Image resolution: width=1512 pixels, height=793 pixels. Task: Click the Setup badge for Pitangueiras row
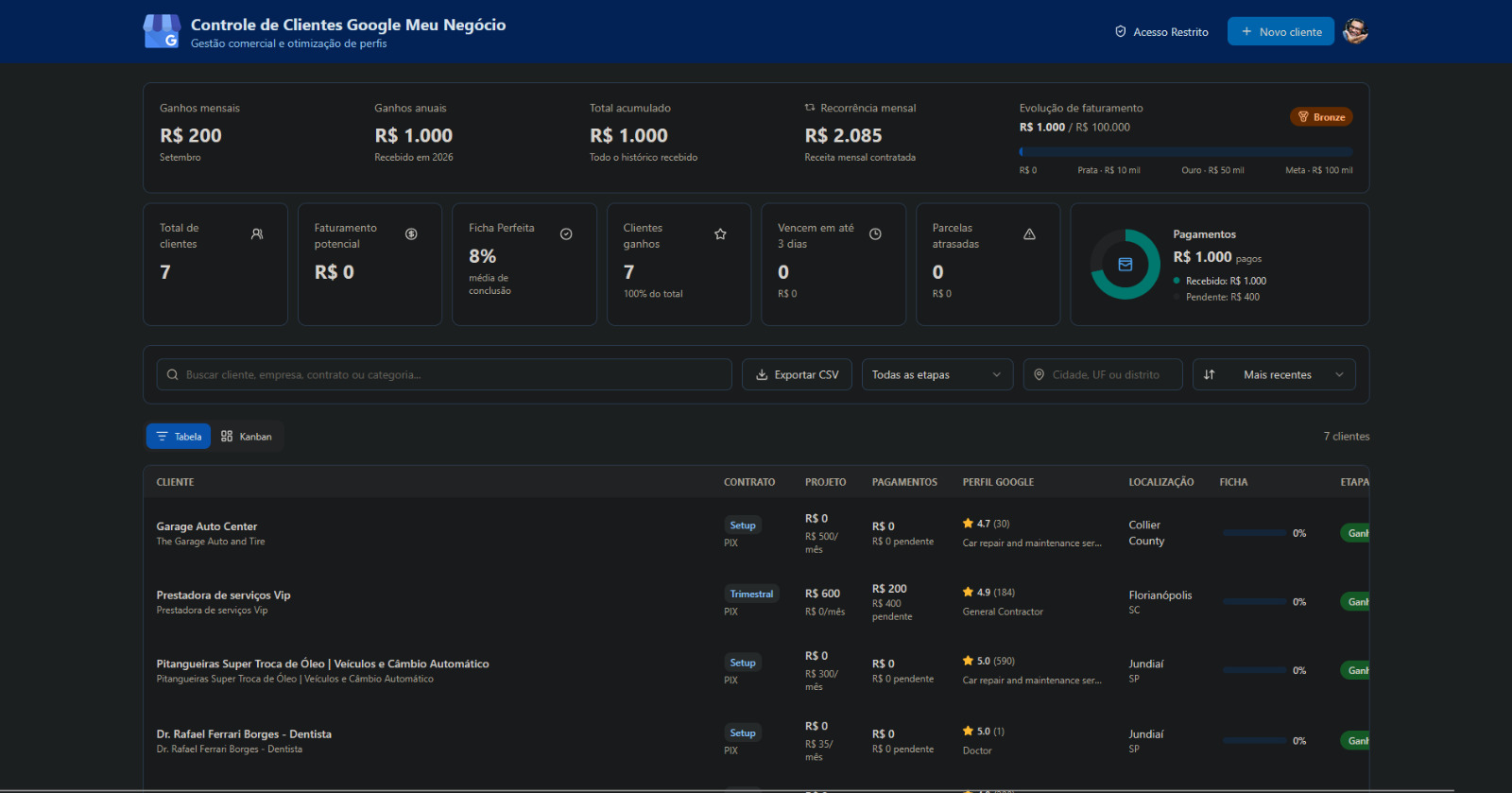(743, 663)
